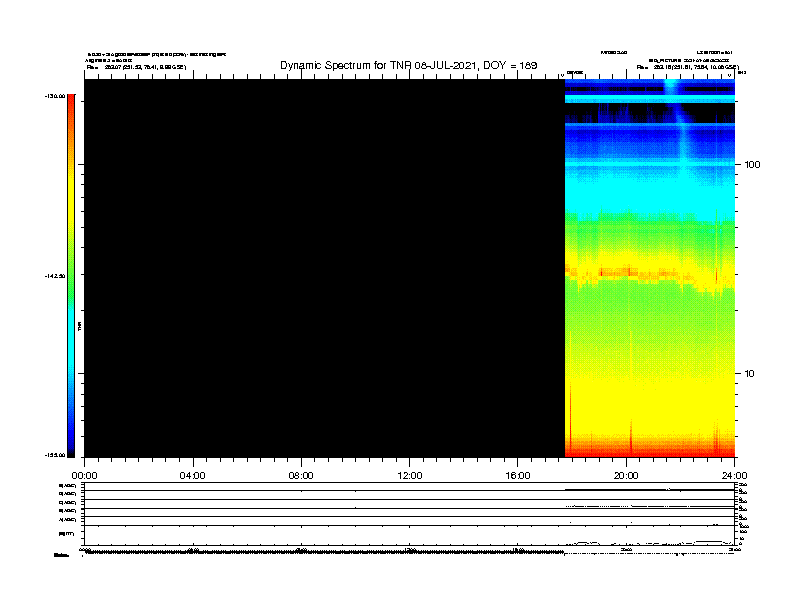The image size is (792, 612).
Task: Click the '08:00' time axis label
Action: 301,476
